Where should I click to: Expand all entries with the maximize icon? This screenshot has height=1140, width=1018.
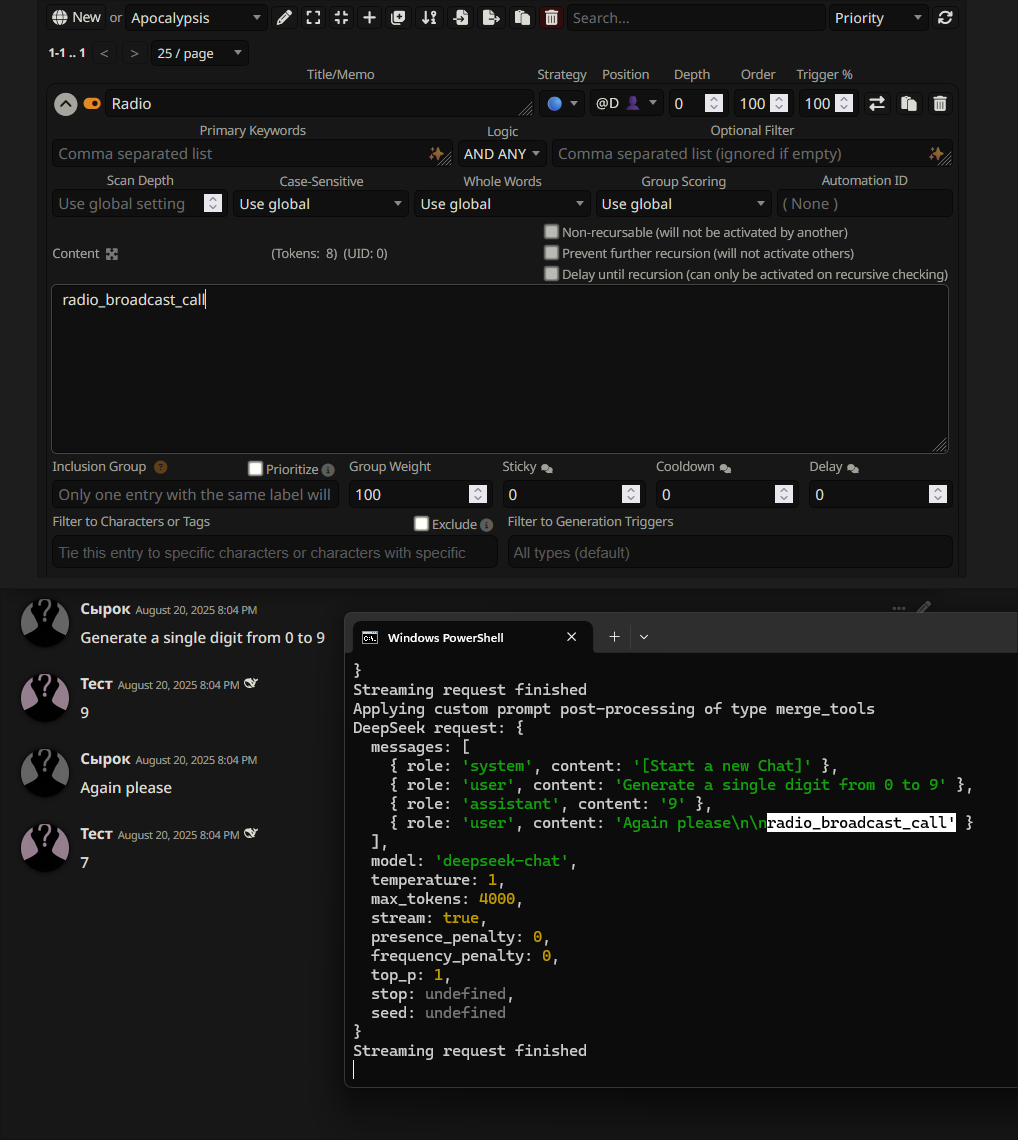pyautogui.click(x=313, y=17)
